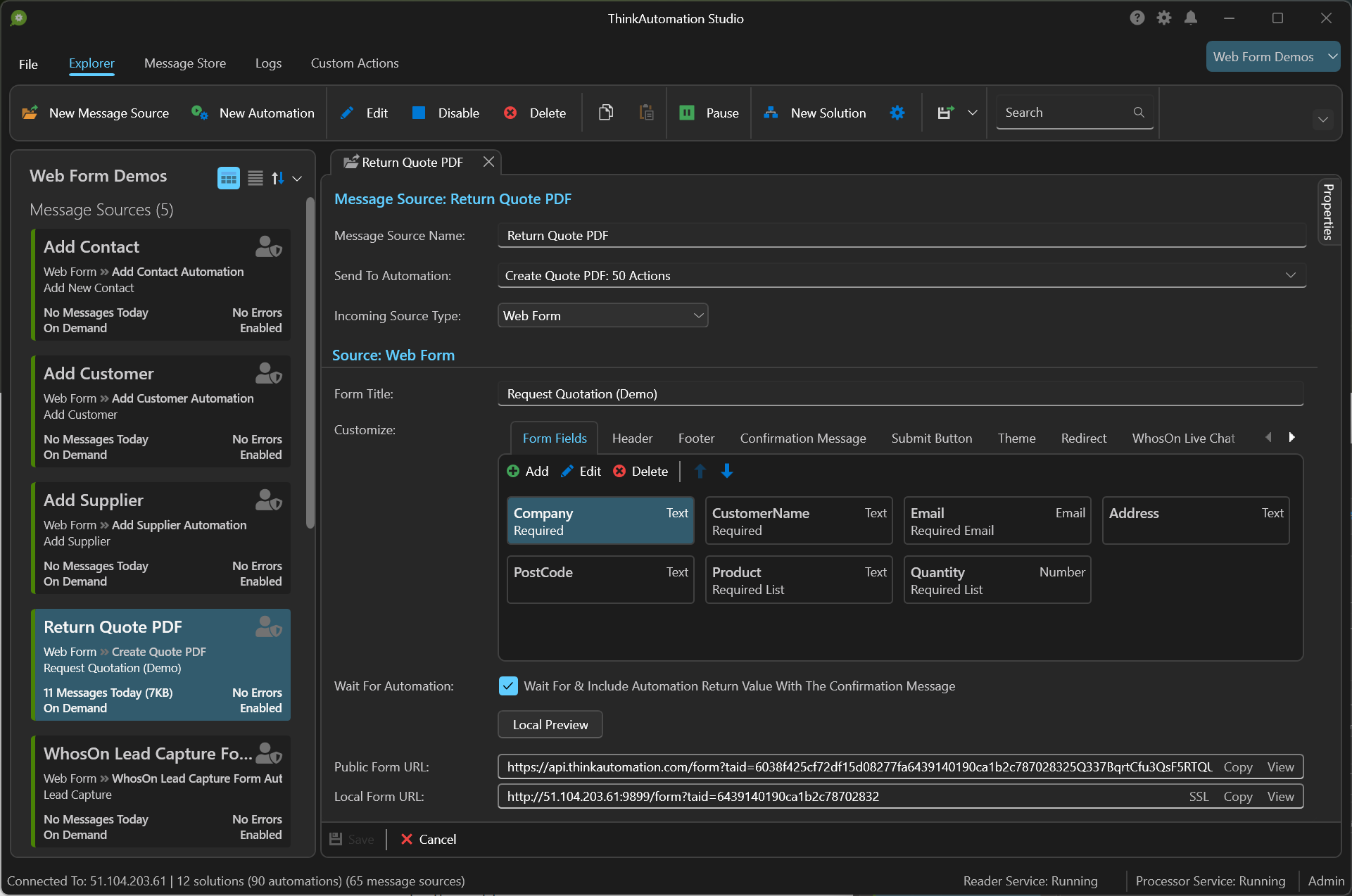Image resolution: width=1352 pixels, height=896 pixels.
Task: Click New Solution in toolbar
Action: point(815,113)
